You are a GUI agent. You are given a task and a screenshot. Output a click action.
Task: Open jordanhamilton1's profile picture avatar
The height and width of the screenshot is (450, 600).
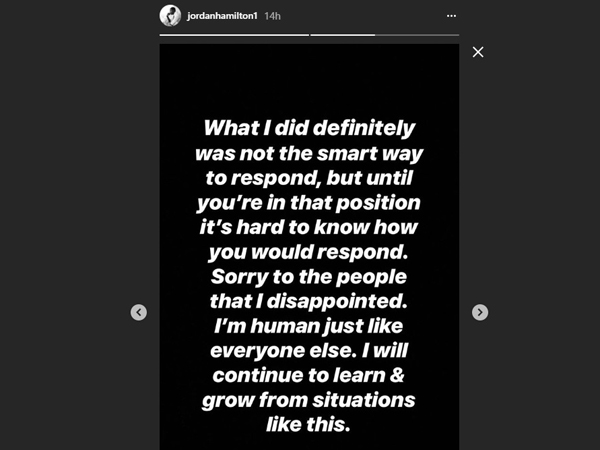(170, 17)
